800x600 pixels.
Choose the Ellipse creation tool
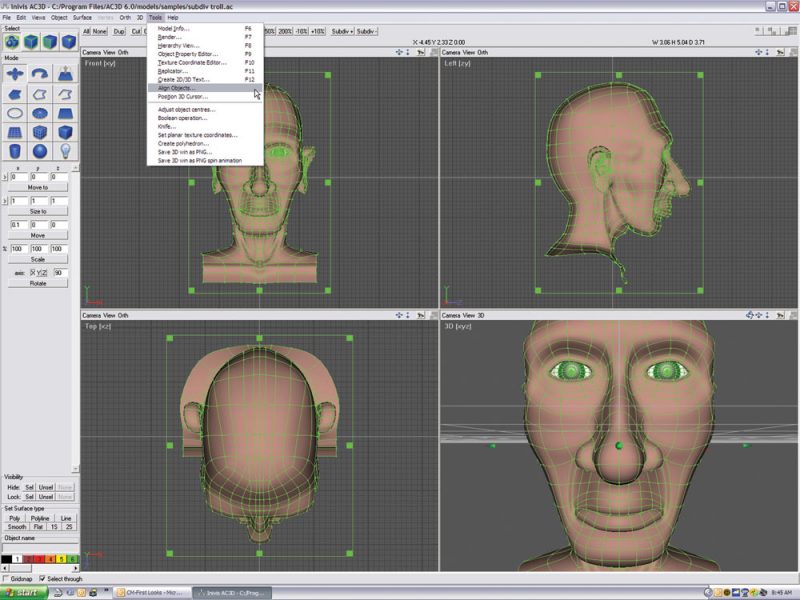click(15, 113)
